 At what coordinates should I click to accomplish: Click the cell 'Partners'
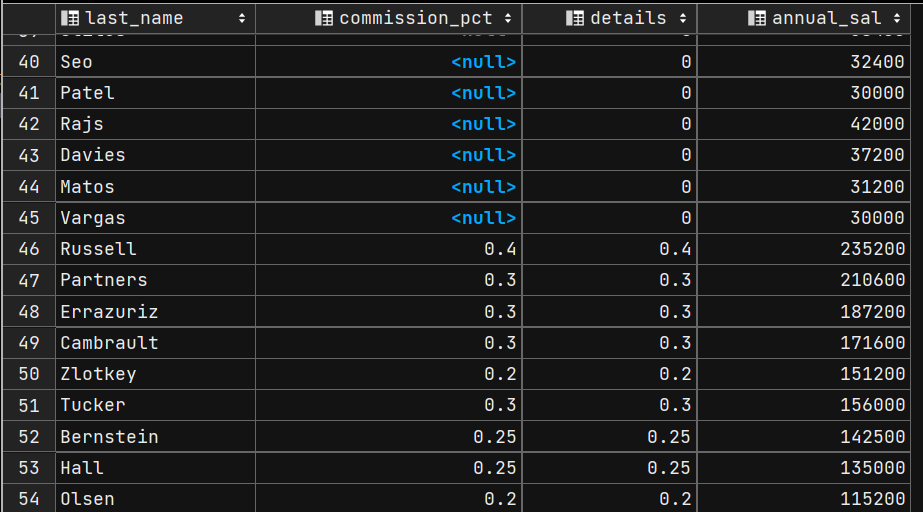click(x=155, y=280)
